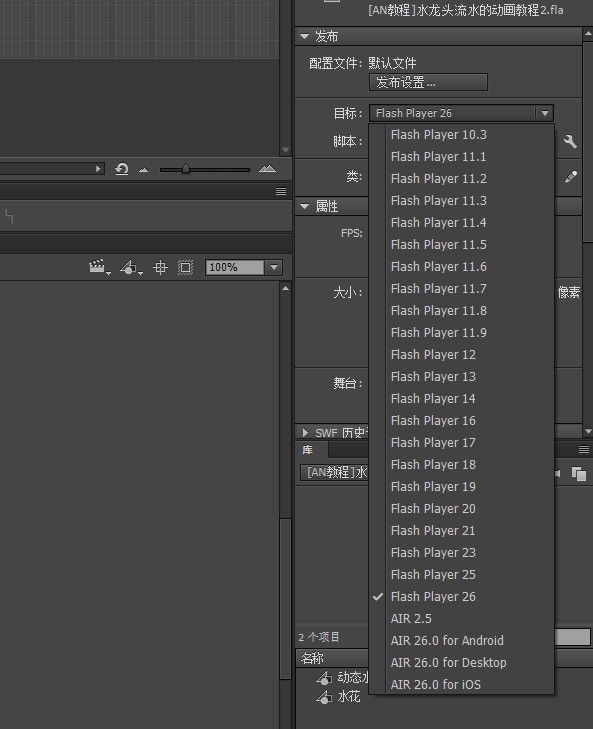Choose Flash Player 23 from the list
593x729 pixels.
click(470, 553)
